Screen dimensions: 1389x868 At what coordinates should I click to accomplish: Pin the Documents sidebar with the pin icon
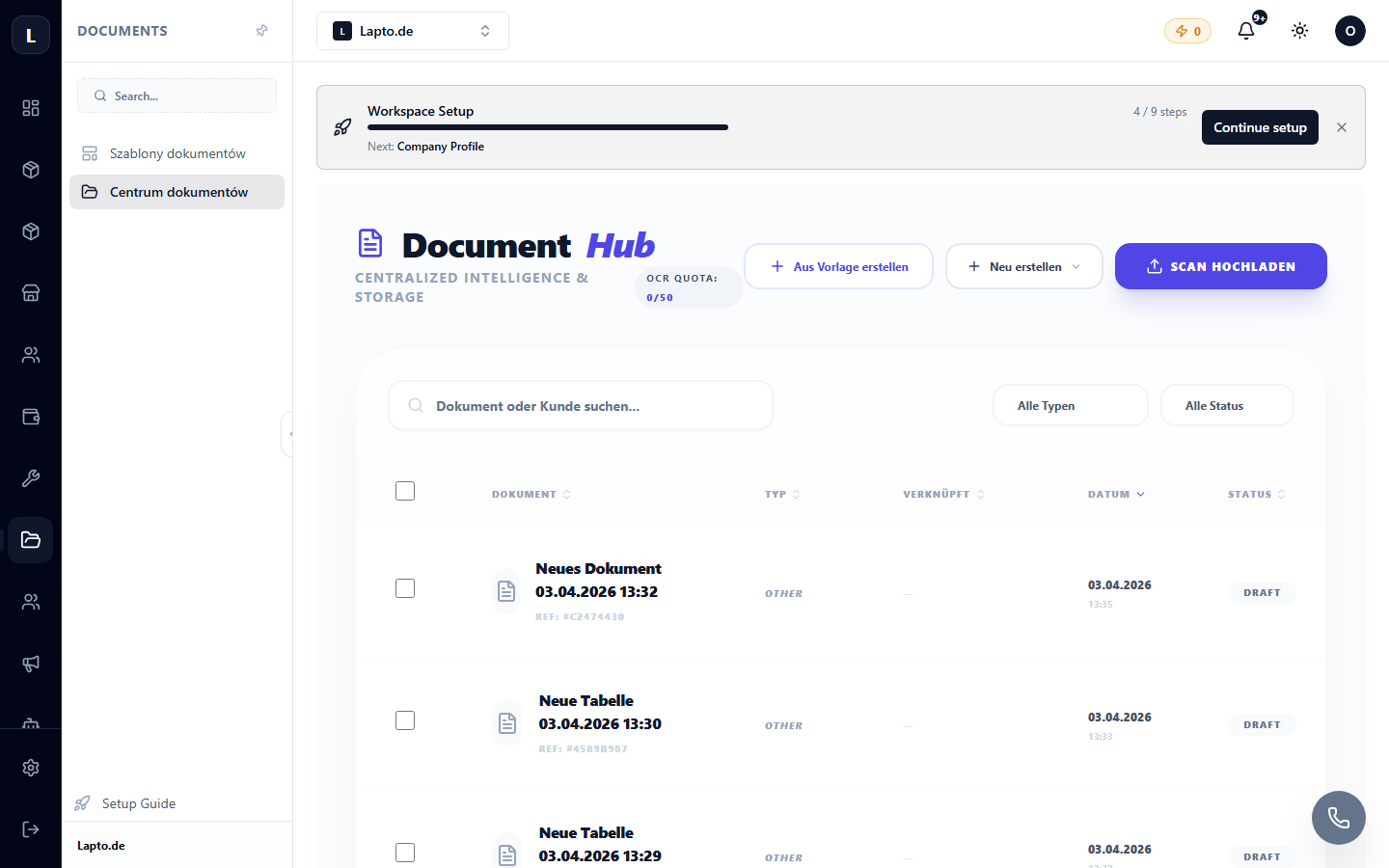(261, 31)
